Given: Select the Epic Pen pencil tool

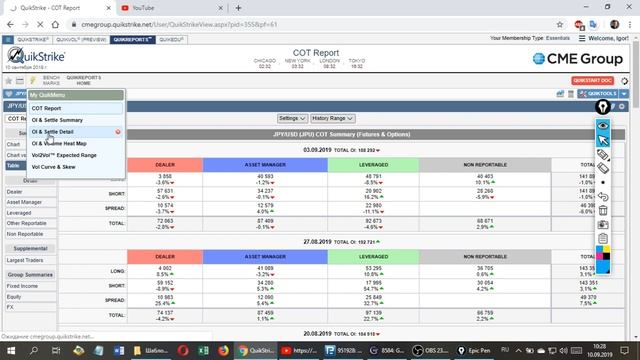Looking at the screenshot, I should [x=603, y=155].
